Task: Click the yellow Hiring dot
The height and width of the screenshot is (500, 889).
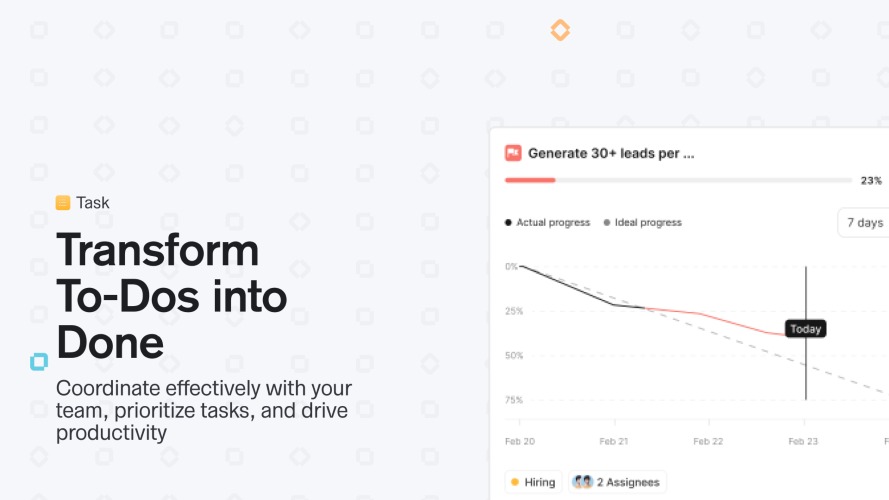Action: (x=515, y=482)
